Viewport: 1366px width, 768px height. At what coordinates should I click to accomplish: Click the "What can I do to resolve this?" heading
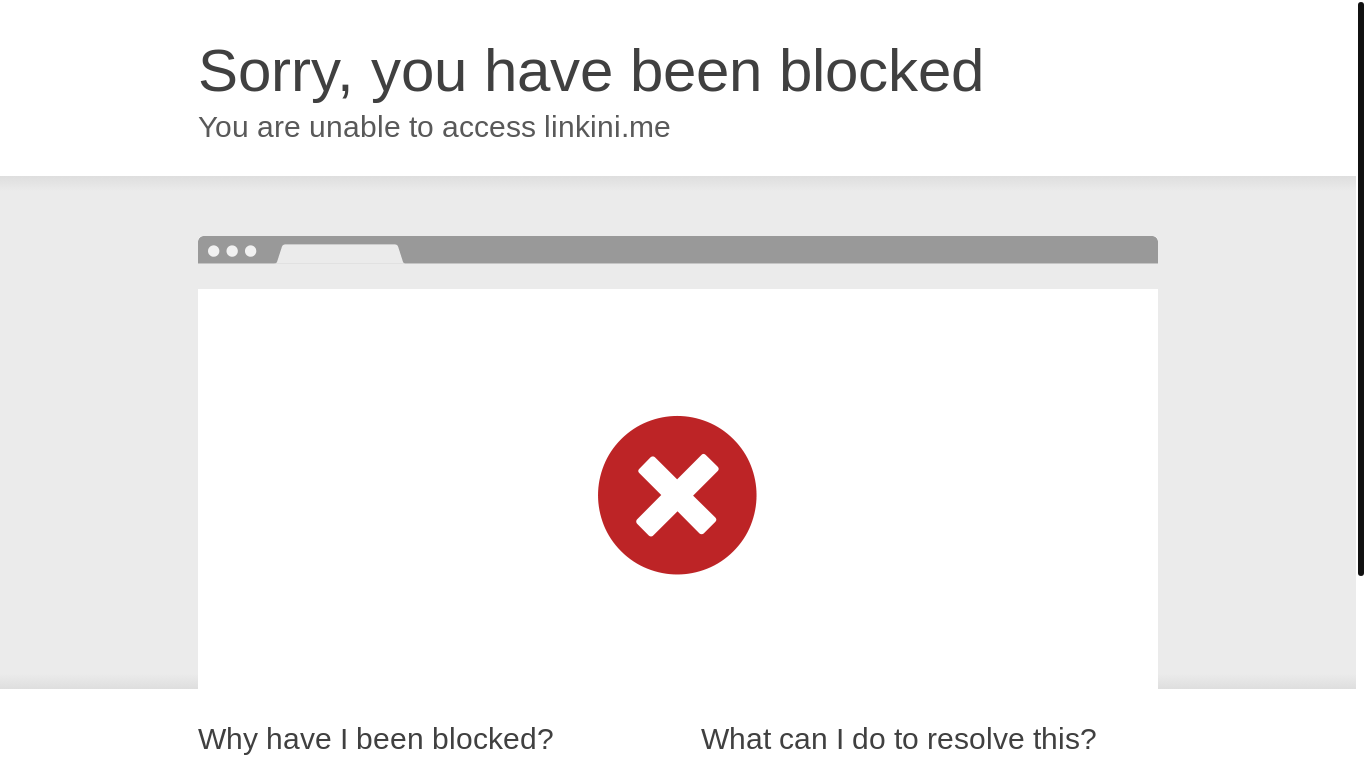(898, 739)
